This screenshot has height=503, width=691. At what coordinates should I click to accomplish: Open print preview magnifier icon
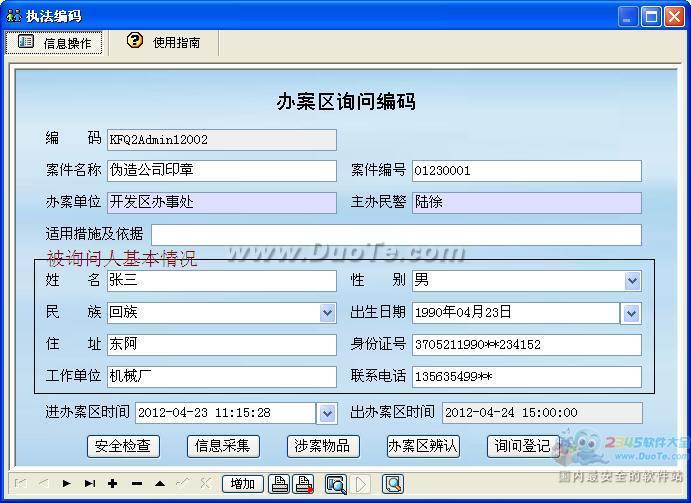pyautogui.click(x=336, y=484)
